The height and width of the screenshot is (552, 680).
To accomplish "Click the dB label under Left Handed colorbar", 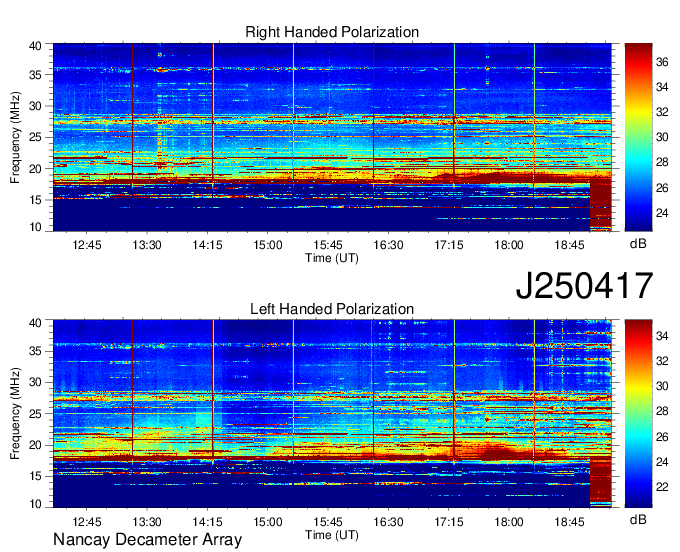I will [x=638, y=519].
